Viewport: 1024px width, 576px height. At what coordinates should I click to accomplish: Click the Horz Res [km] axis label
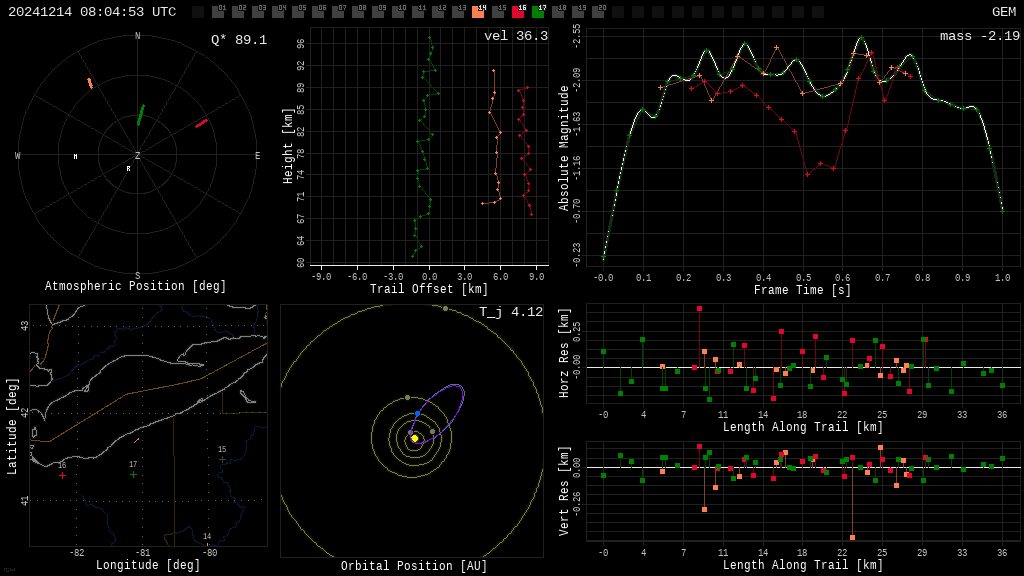click(x=564, y=353)
